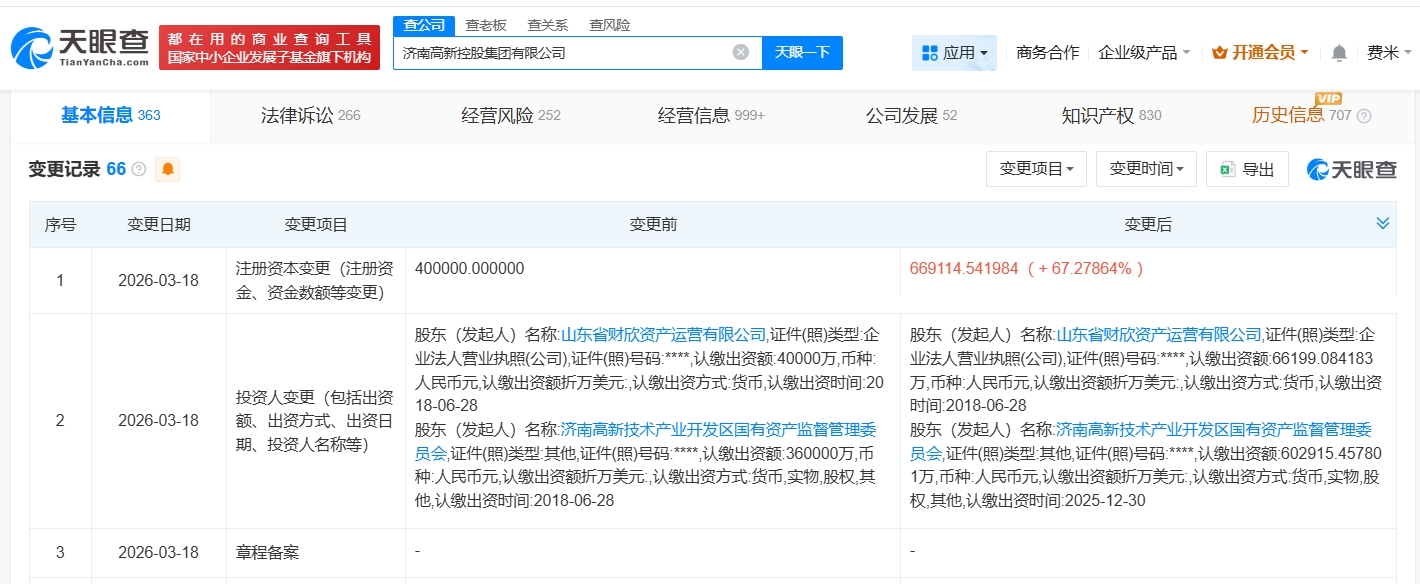Select the 查风险 search mode
The width and height of the screenshot is (1420, 584).
609,25
